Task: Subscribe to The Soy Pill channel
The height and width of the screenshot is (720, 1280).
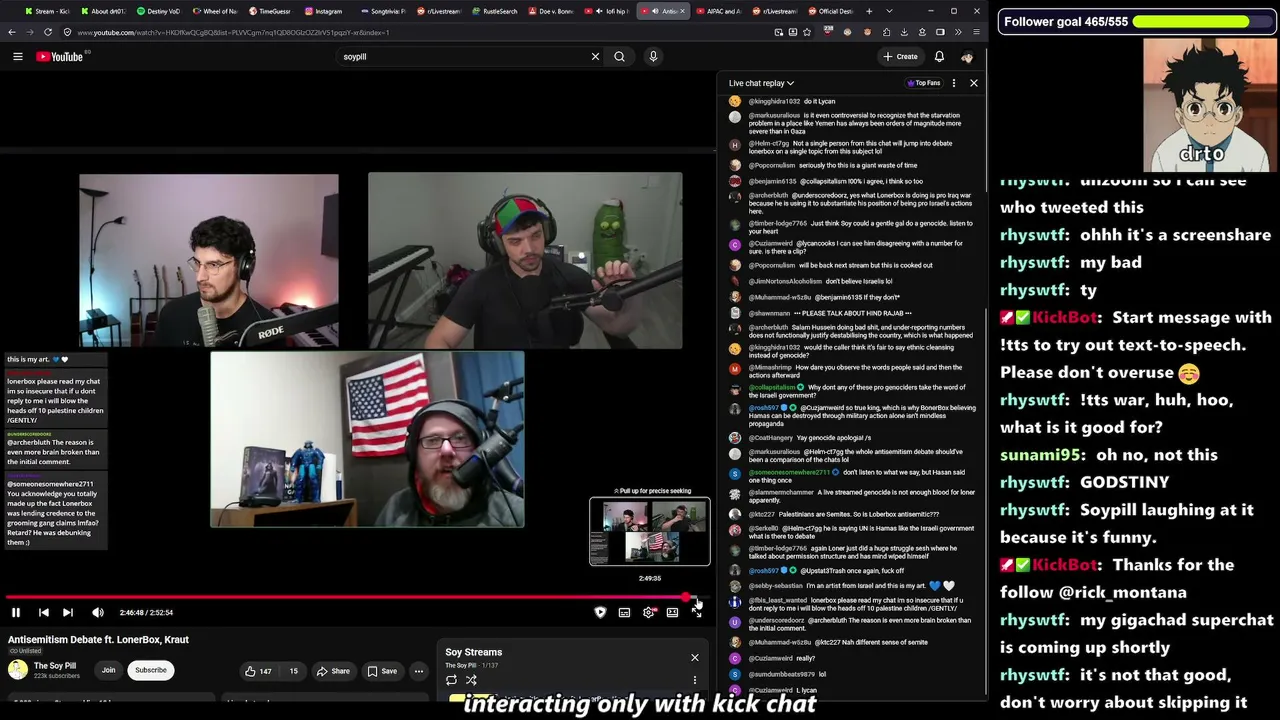Action: click(x=151, y=670)
